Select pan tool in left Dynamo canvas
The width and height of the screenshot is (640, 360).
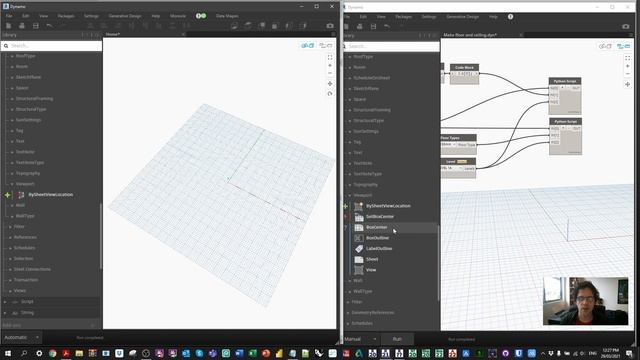(x=330, y=84)
